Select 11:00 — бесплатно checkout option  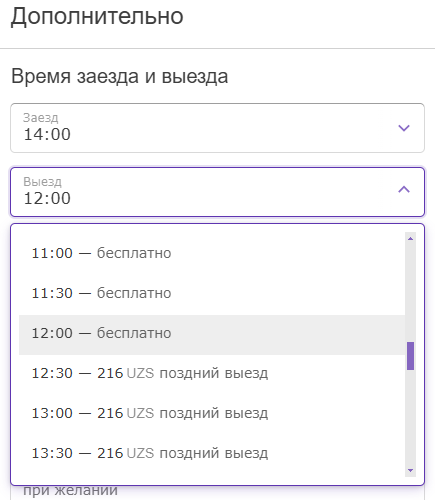point(212,253)
